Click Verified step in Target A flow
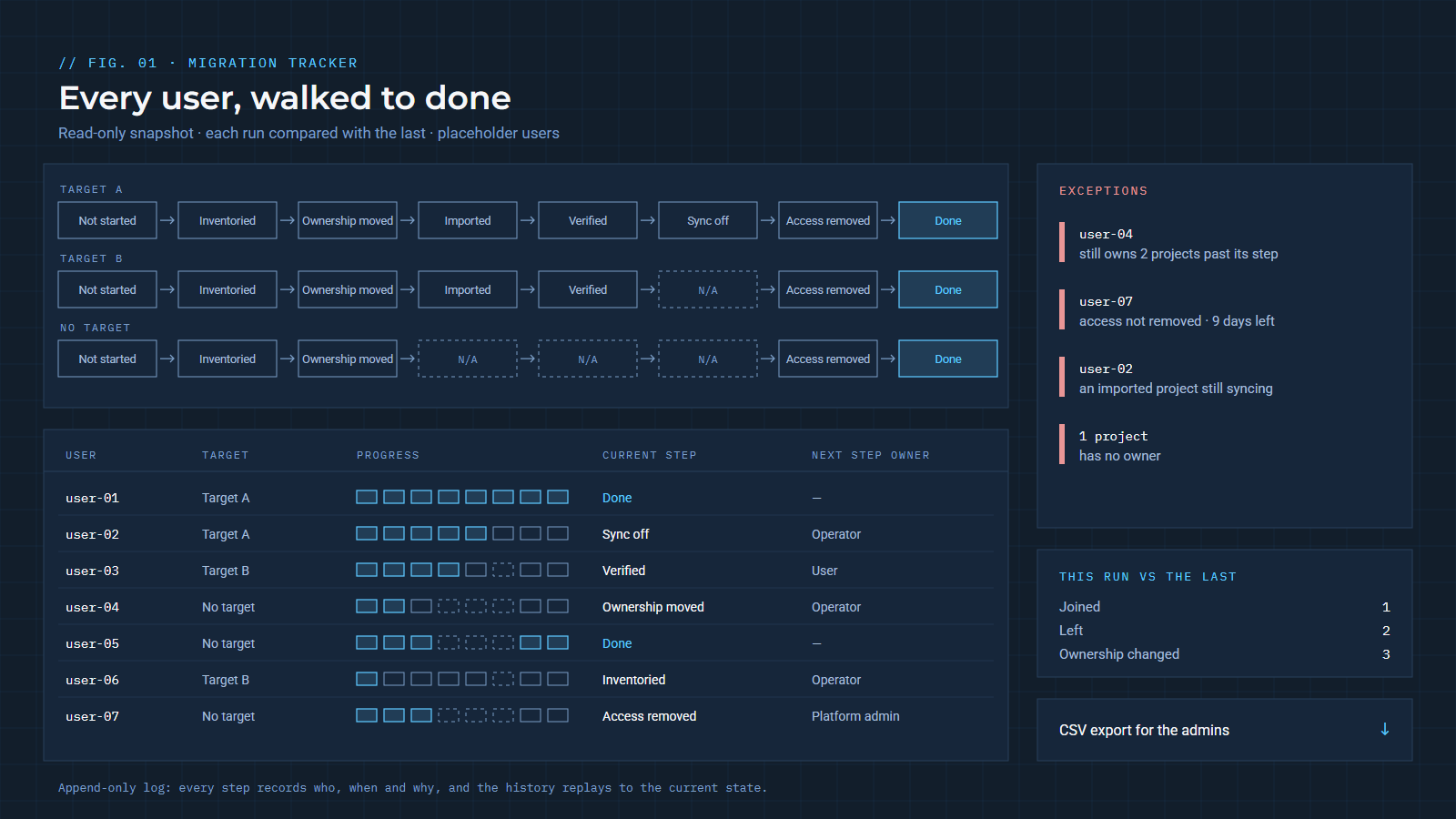The height and width of the screenshot is (819, 1456). click(x=588, y=220)
